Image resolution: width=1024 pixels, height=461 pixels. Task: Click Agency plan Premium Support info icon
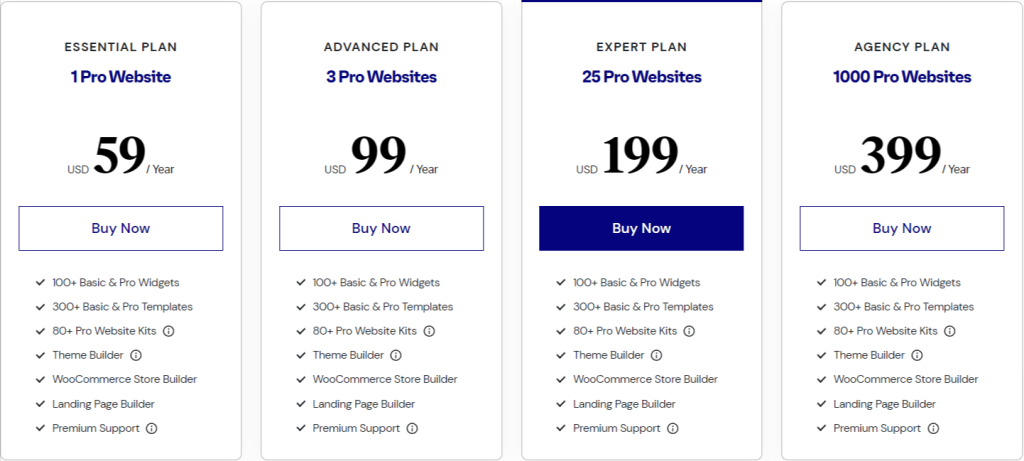click(x=933, y=428)
